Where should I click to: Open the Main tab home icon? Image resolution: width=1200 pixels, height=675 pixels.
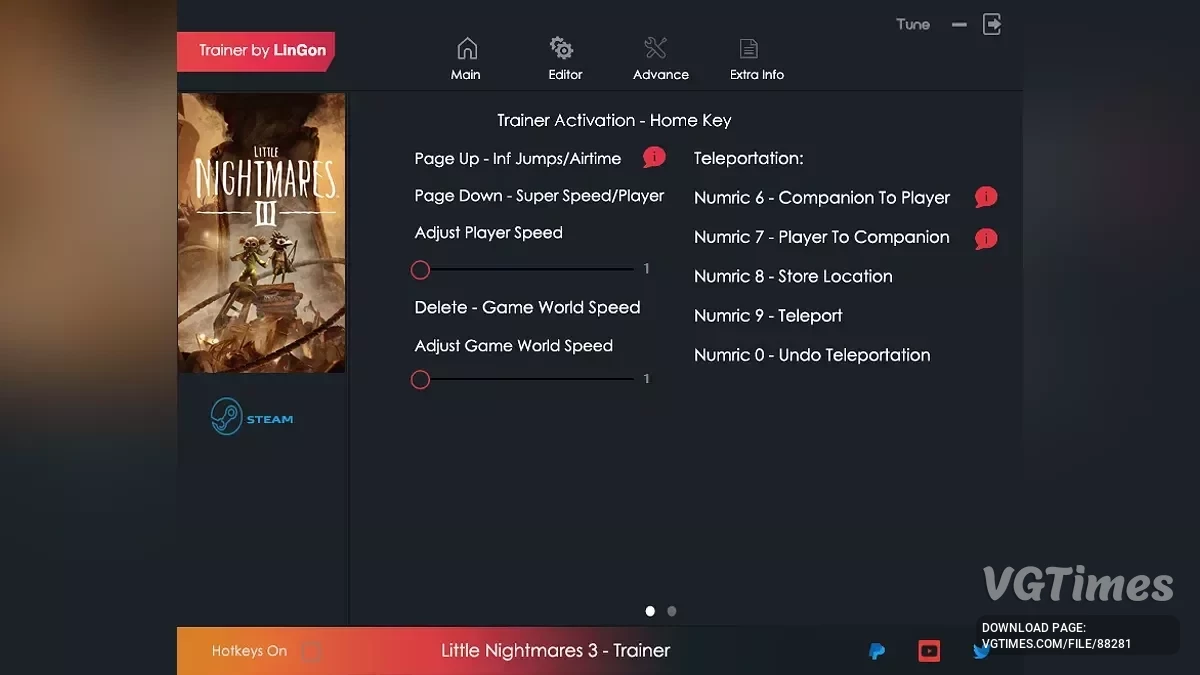(466, 49)
